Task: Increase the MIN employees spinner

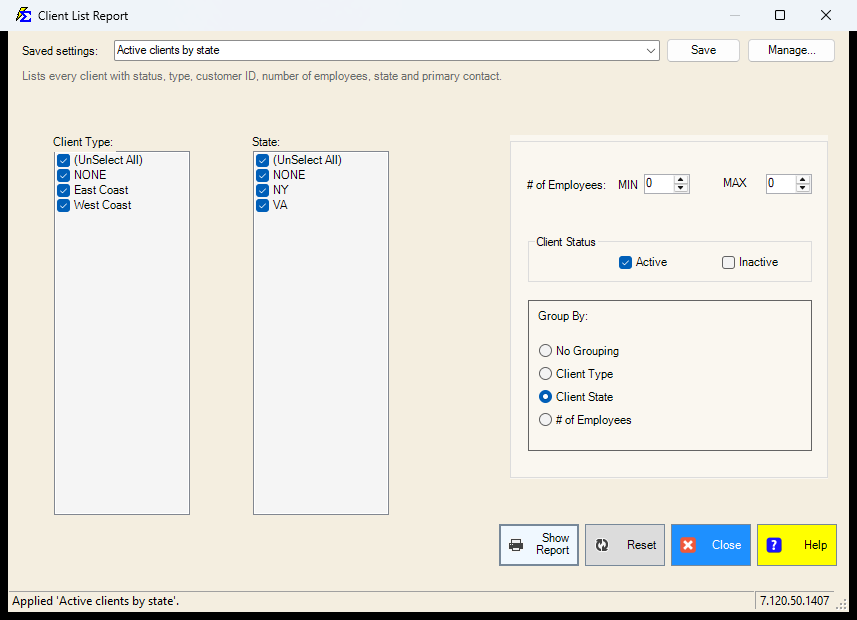Action: 680,179
